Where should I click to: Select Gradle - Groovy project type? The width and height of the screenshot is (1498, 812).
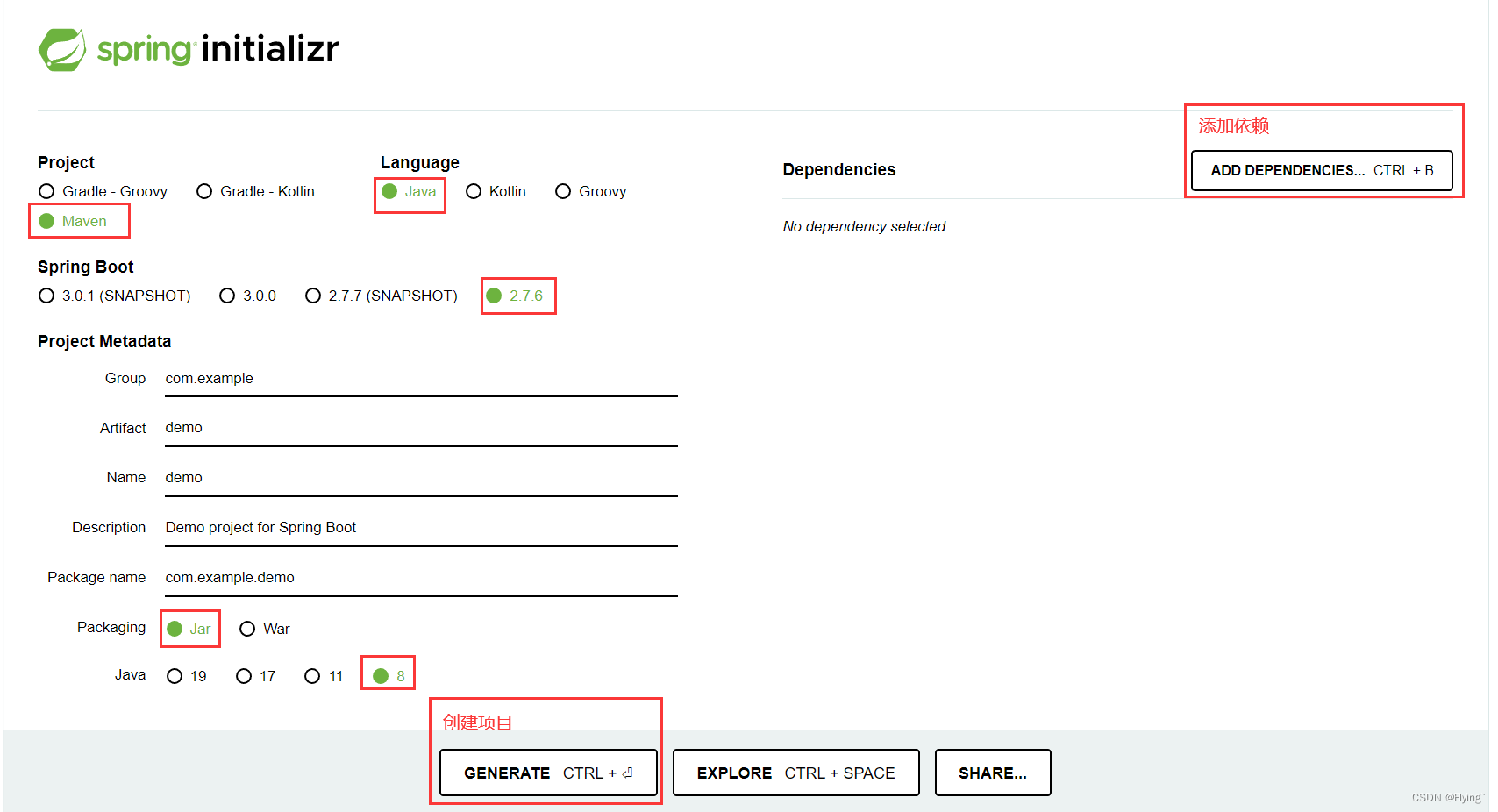(103, 191)
